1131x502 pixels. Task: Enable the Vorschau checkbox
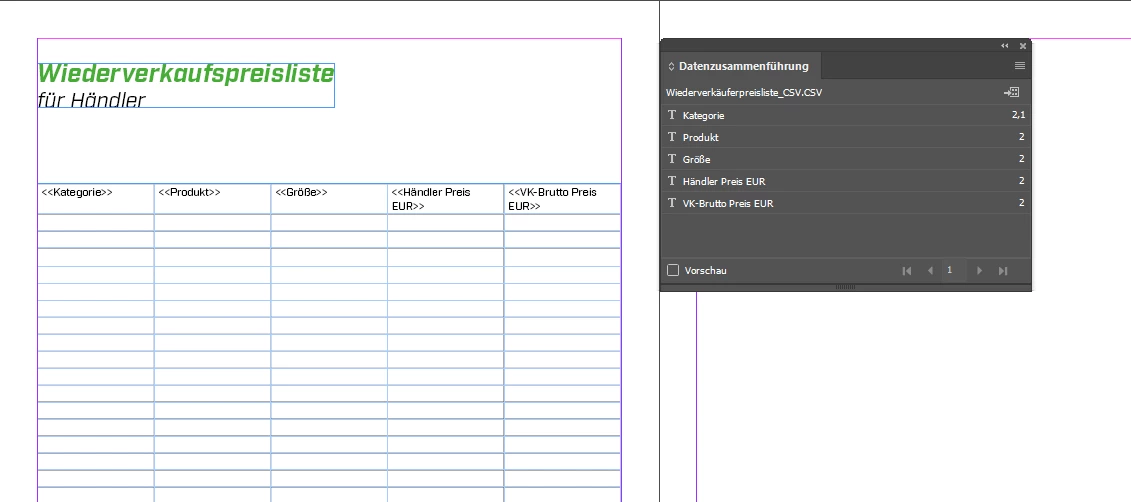pyautogui.click(x=673, y=270)
